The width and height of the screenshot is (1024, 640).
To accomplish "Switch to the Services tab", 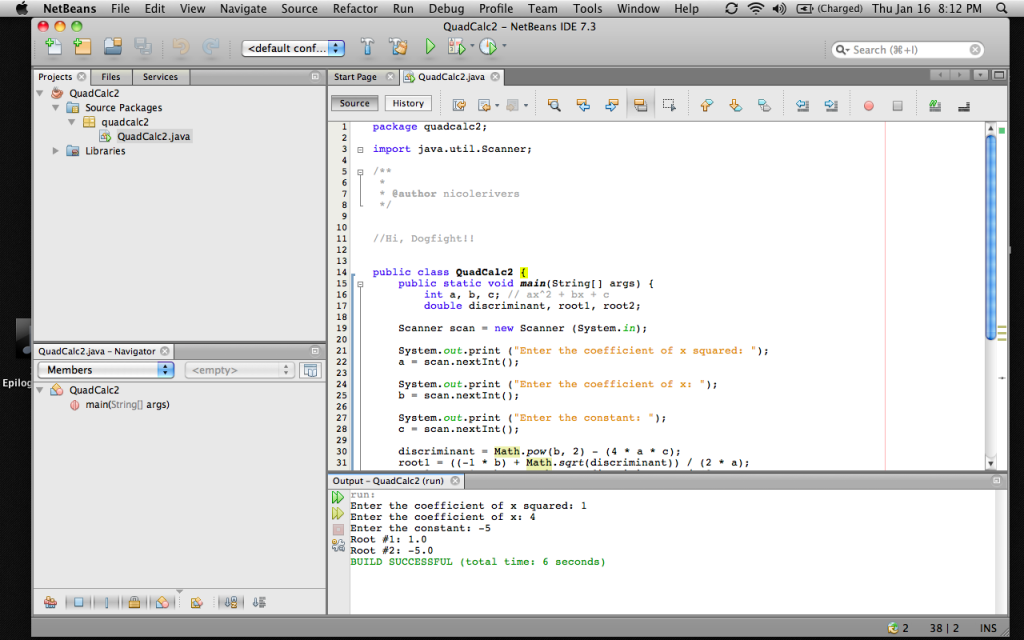I will coord(160,77).
